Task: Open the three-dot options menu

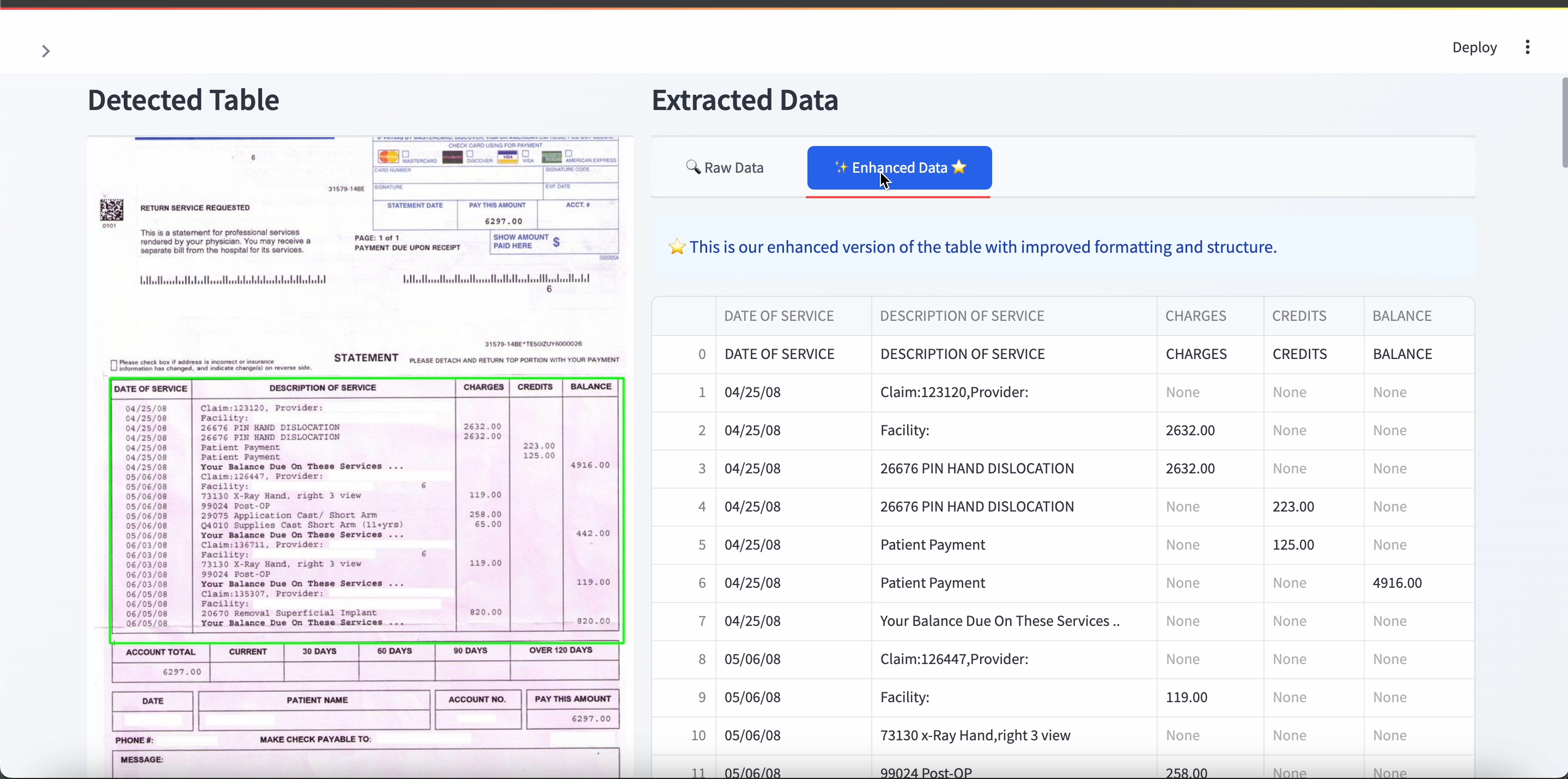Action: pyautogui.click(x=1528, y=47)
